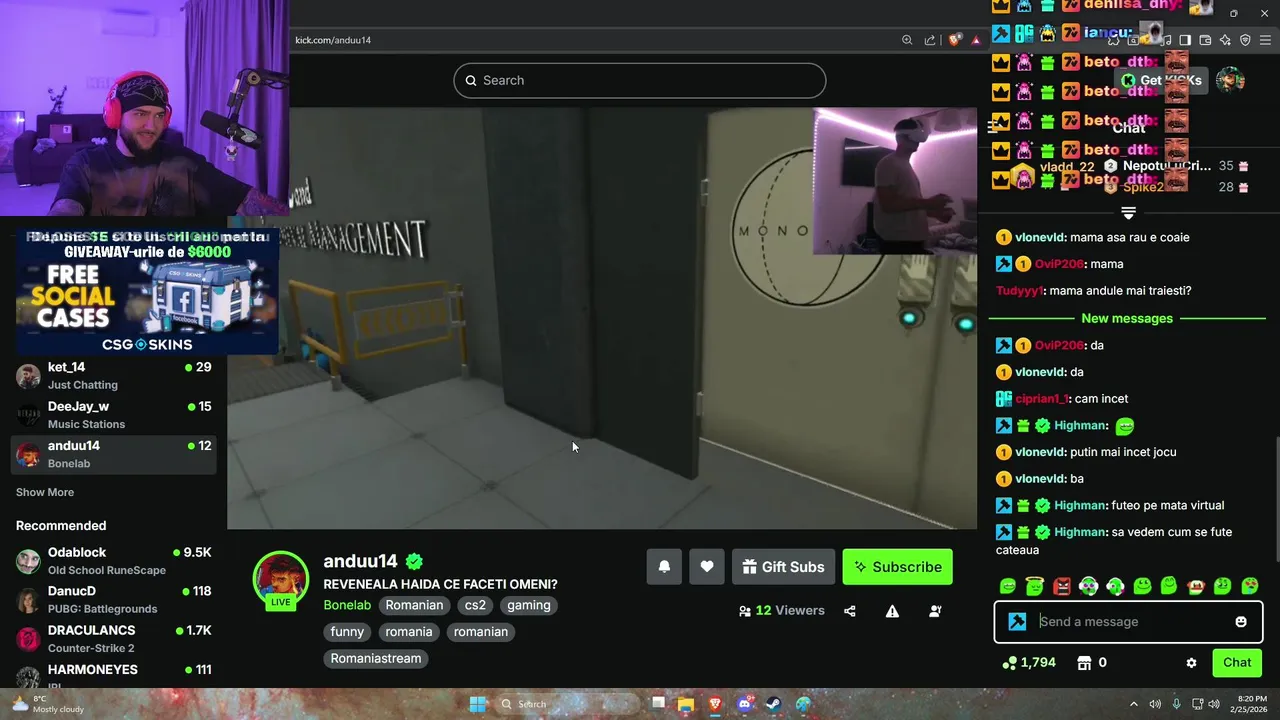Click the address bar share icon
This screenshot has width=1280, height=720.
tap(930, 40)
